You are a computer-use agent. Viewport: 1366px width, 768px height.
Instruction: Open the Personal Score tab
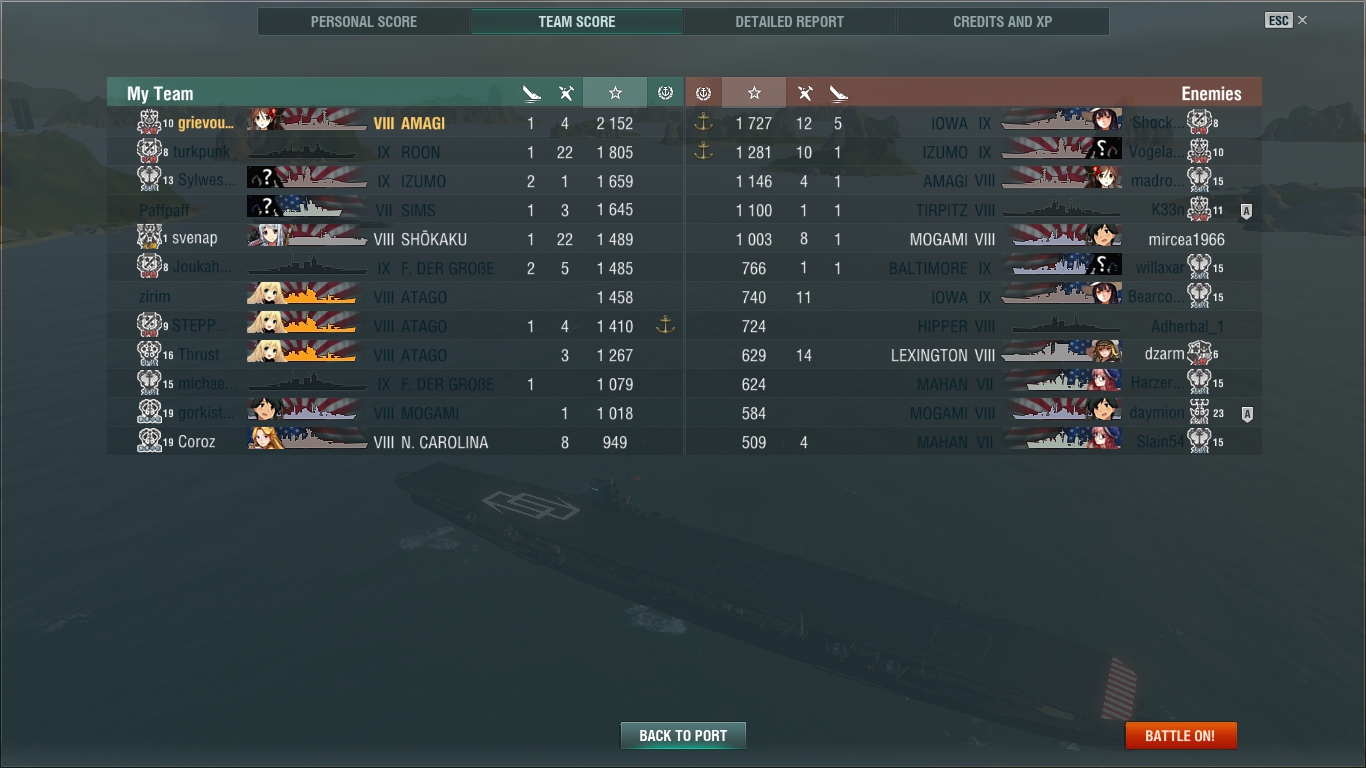(364, 22)
